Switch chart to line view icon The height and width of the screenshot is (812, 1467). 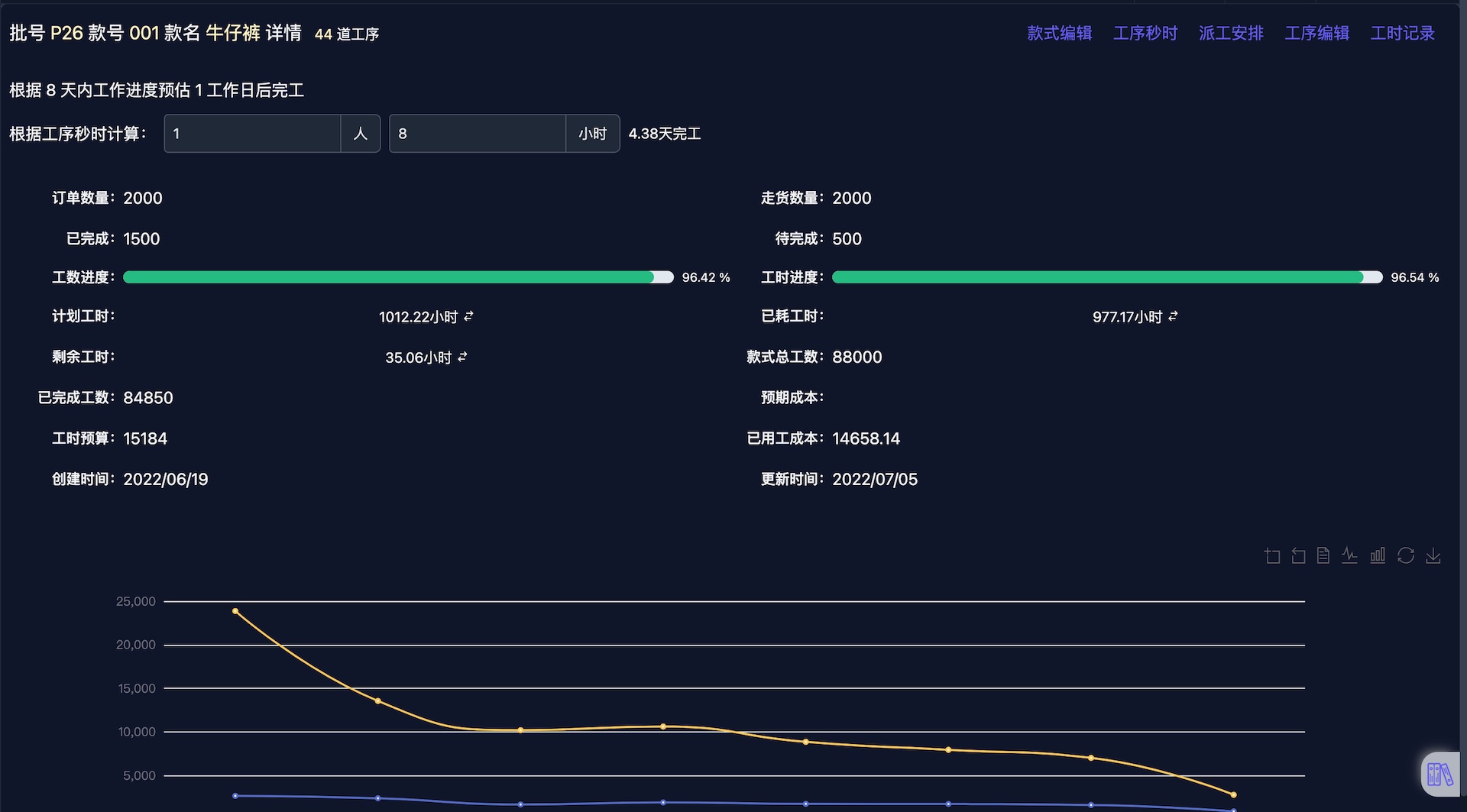pos(1349,555)
